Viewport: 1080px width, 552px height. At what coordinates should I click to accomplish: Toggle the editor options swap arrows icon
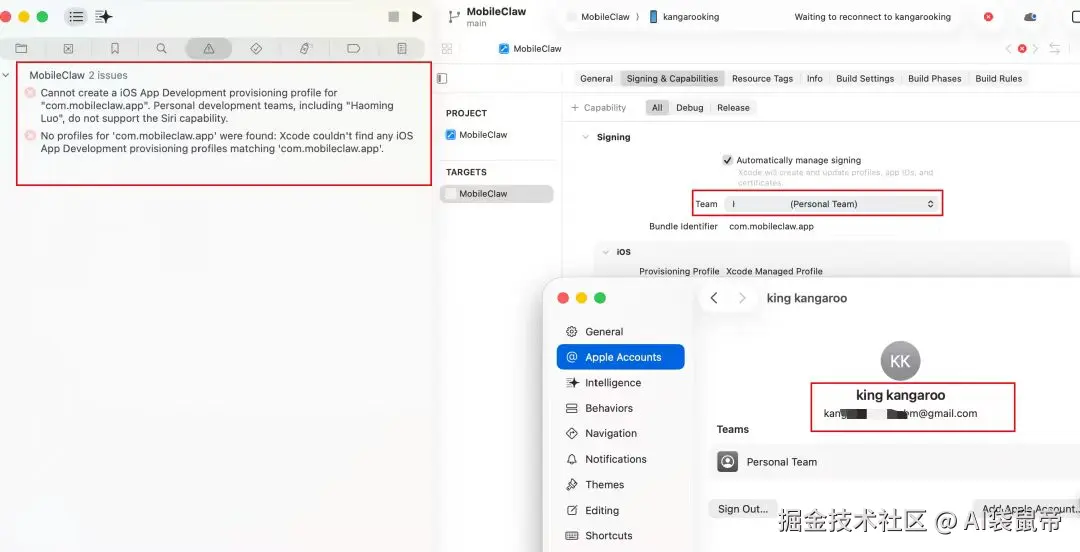click(x=1055, y=48)
